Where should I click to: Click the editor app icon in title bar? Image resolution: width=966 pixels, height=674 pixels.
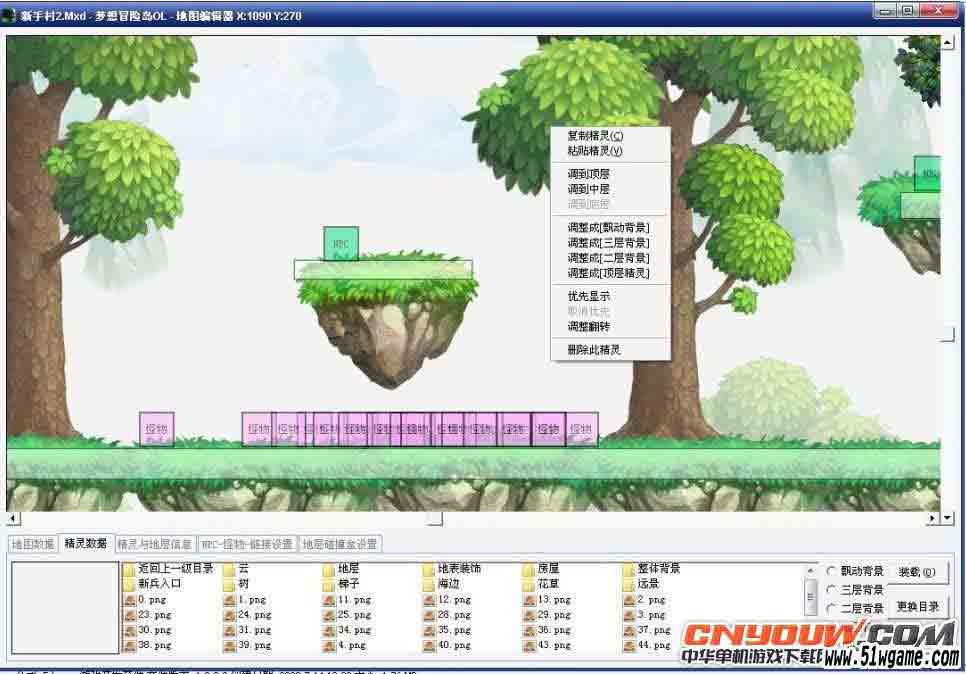pos(9,15)
